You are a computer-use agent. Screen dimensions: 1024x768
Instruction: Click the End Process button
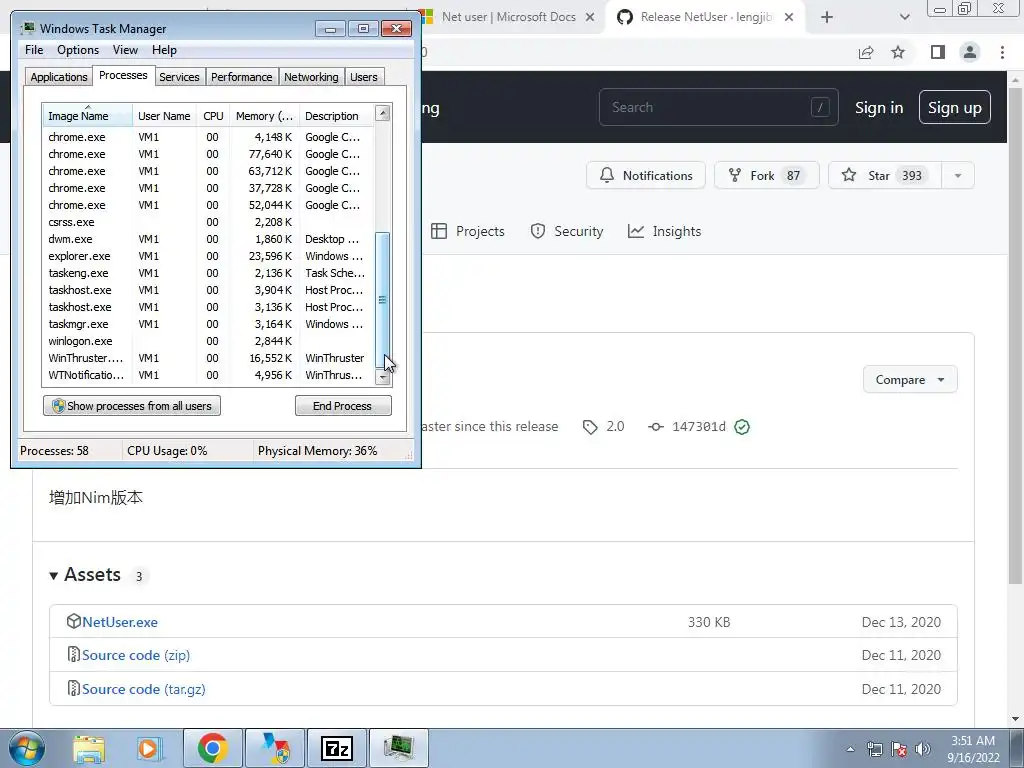[343, 406]
